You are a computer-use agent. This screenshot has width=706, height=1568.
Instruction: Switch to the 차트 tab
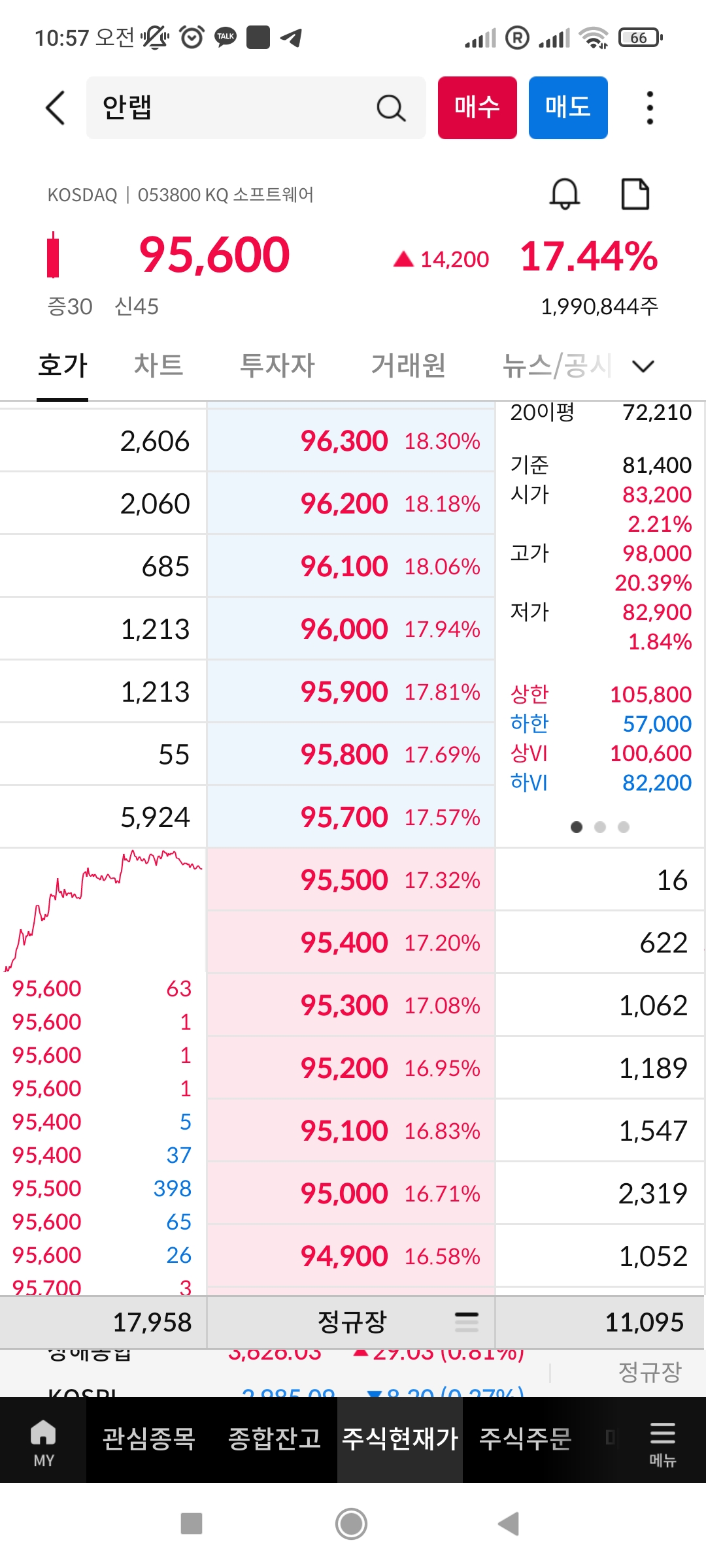158,366
